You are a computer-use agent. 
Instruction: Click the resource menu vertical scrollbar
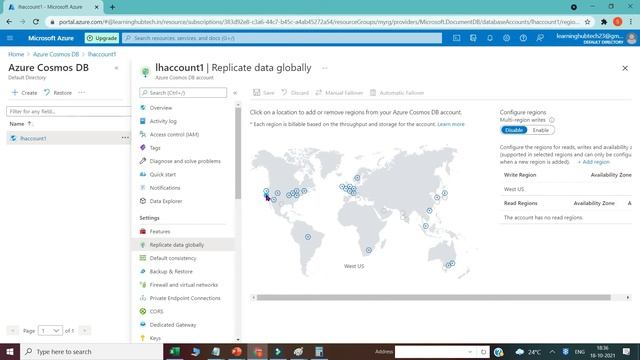[x=238, y=153]
